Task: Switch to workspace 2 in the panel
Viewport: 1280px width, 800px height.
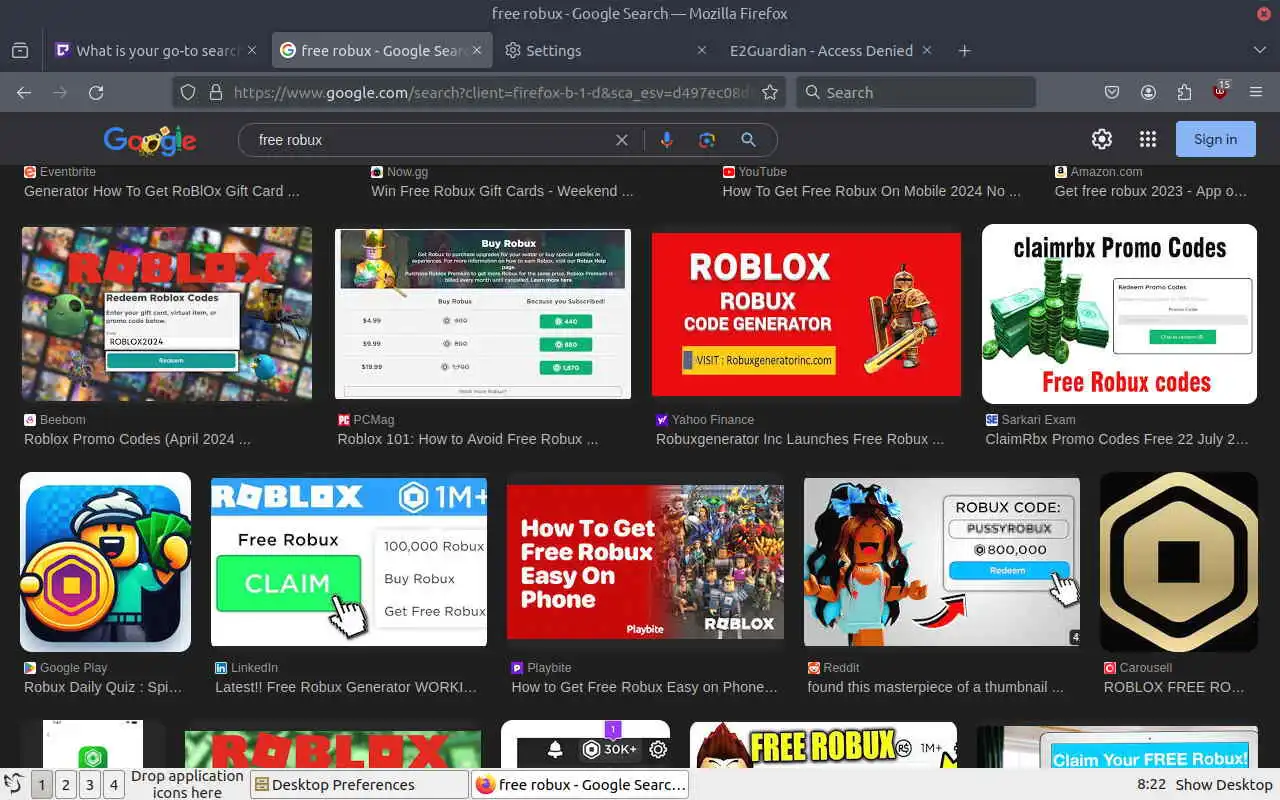Action: [65, 785]
